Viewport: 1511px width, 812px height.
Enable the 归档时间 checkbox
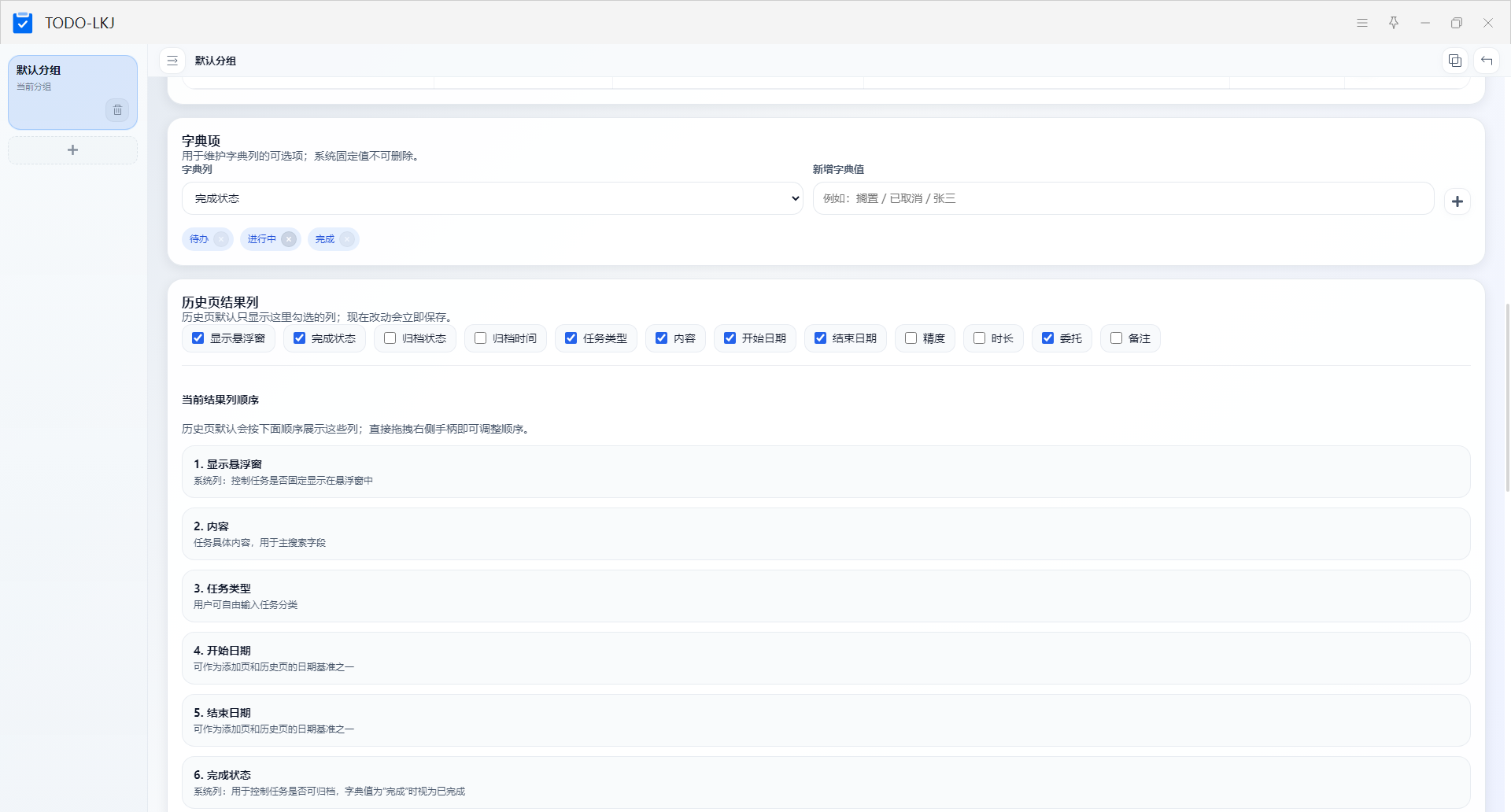pyautogui.click(x=481, y=338)
